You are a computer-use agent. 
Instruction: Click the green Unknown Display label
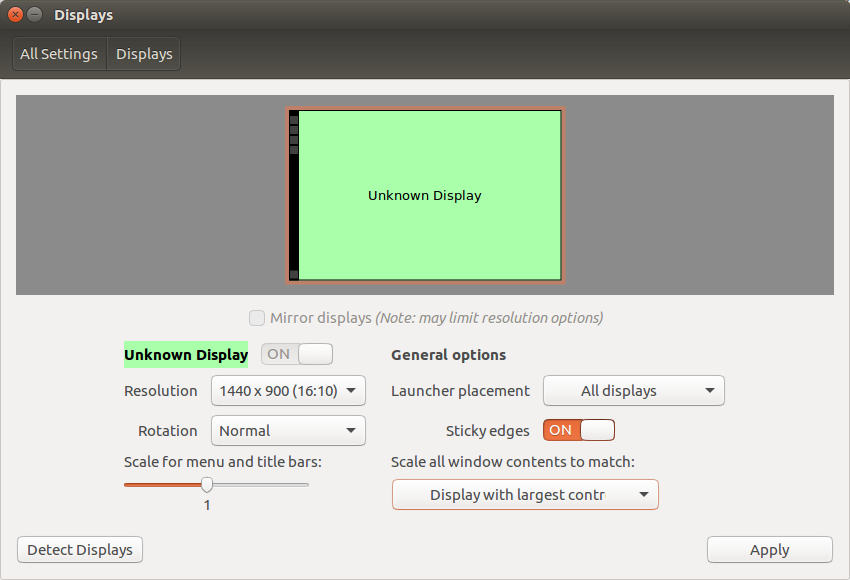pos(186,355)
